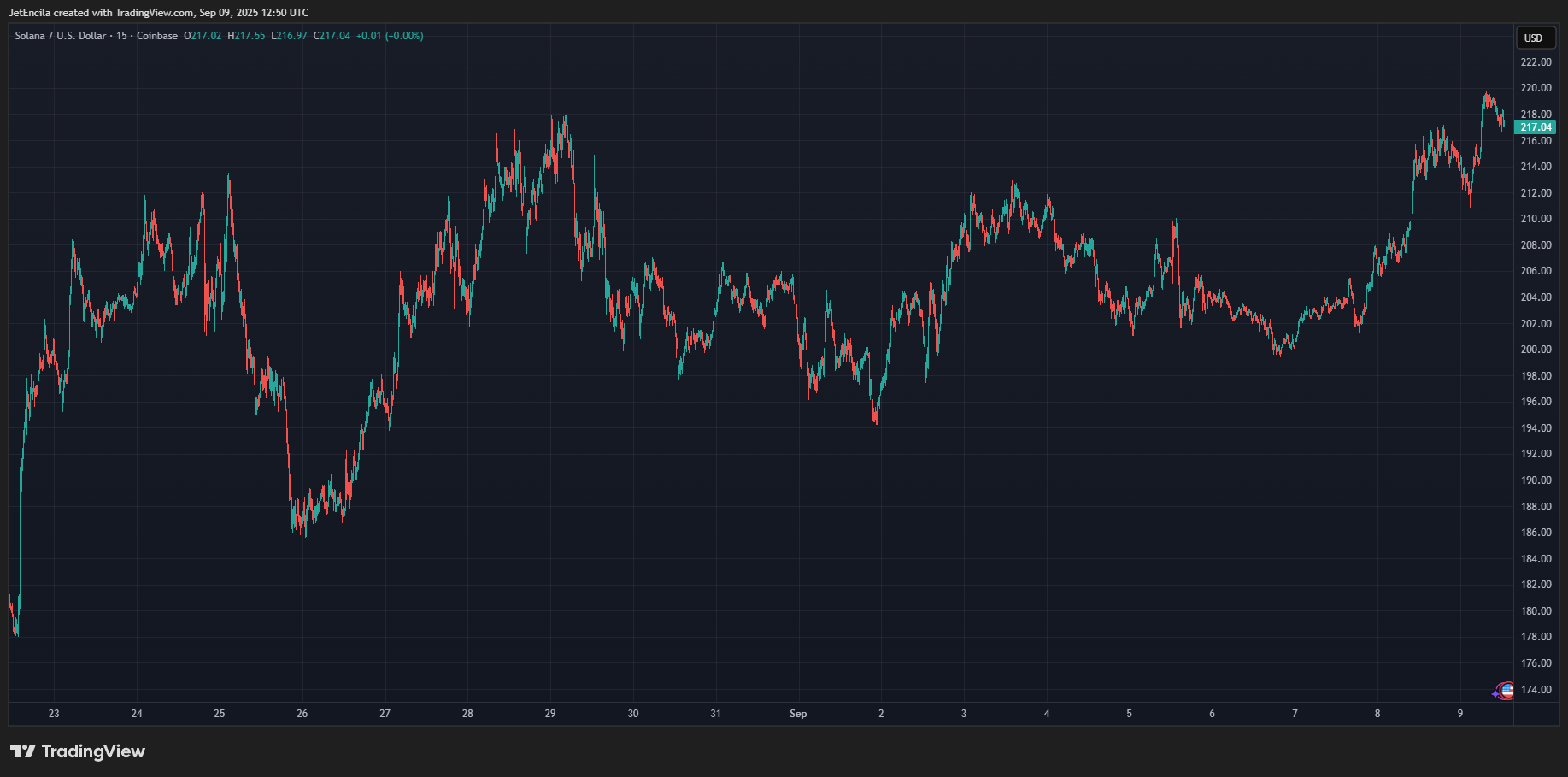Toggle the percent change (+0.00%) display
This screenshot has height=777, width=1568.
click(402, 36)
